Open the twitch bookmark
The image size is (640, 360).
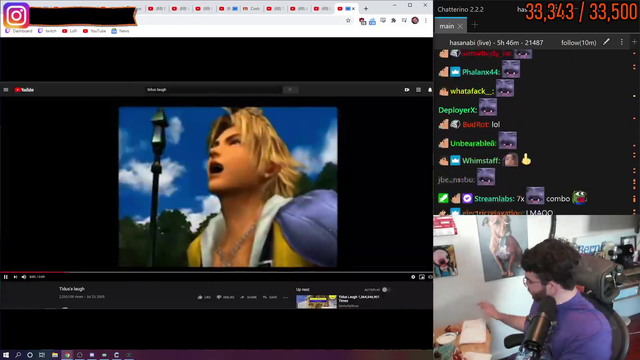(47, 31)
